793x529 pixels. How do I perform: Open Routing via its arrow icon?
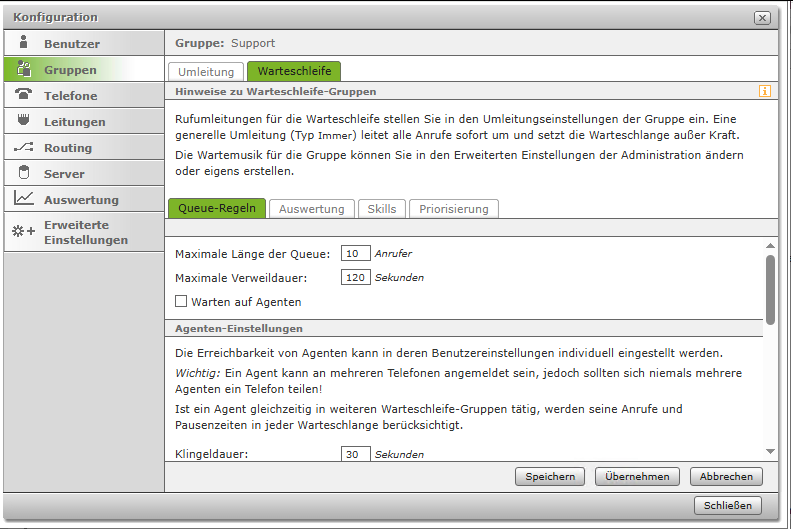click(23, 147)
